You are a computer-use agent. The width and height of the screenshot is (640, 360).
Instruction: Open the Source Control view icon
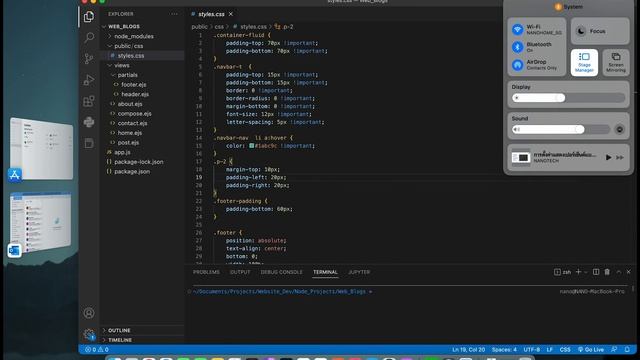coord(89,58)
